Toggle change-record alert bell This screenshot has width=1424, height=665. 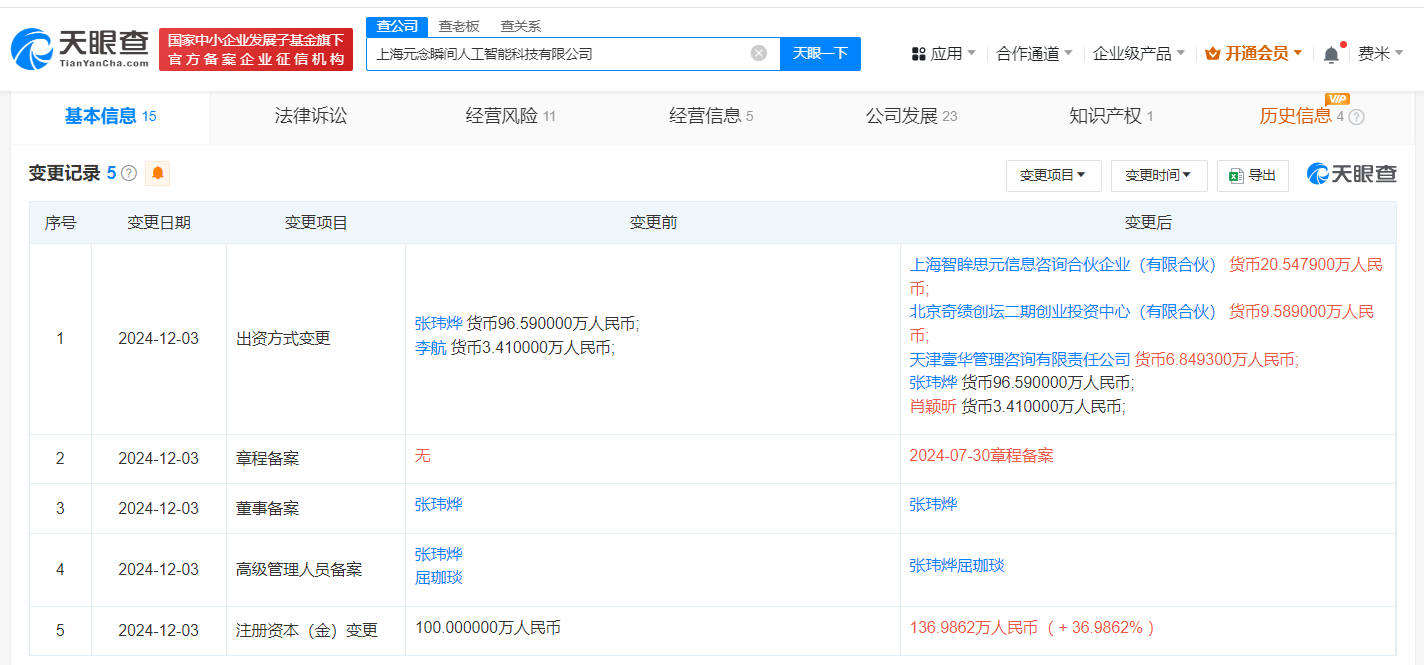157,173
